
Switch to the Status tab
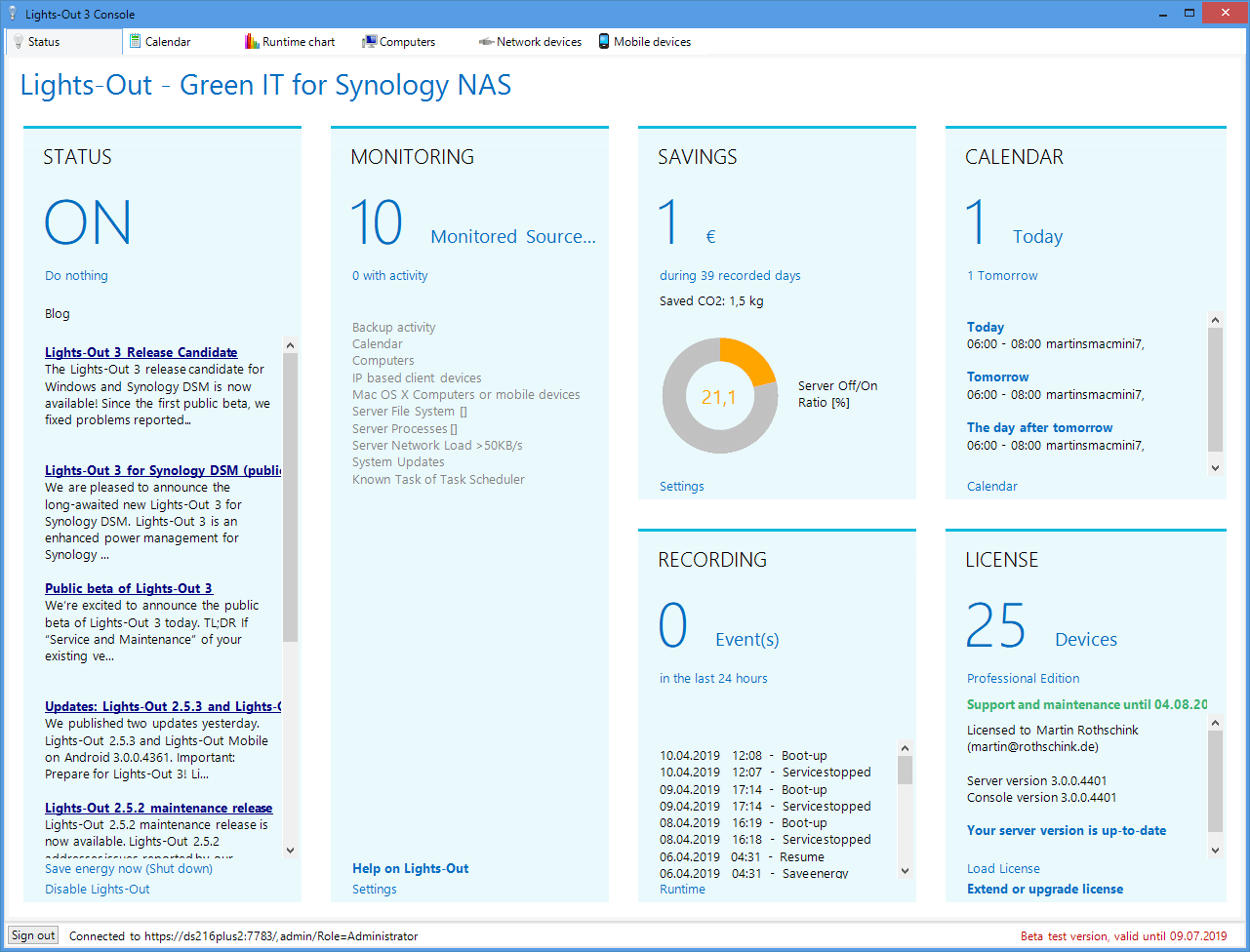point(63,42)
